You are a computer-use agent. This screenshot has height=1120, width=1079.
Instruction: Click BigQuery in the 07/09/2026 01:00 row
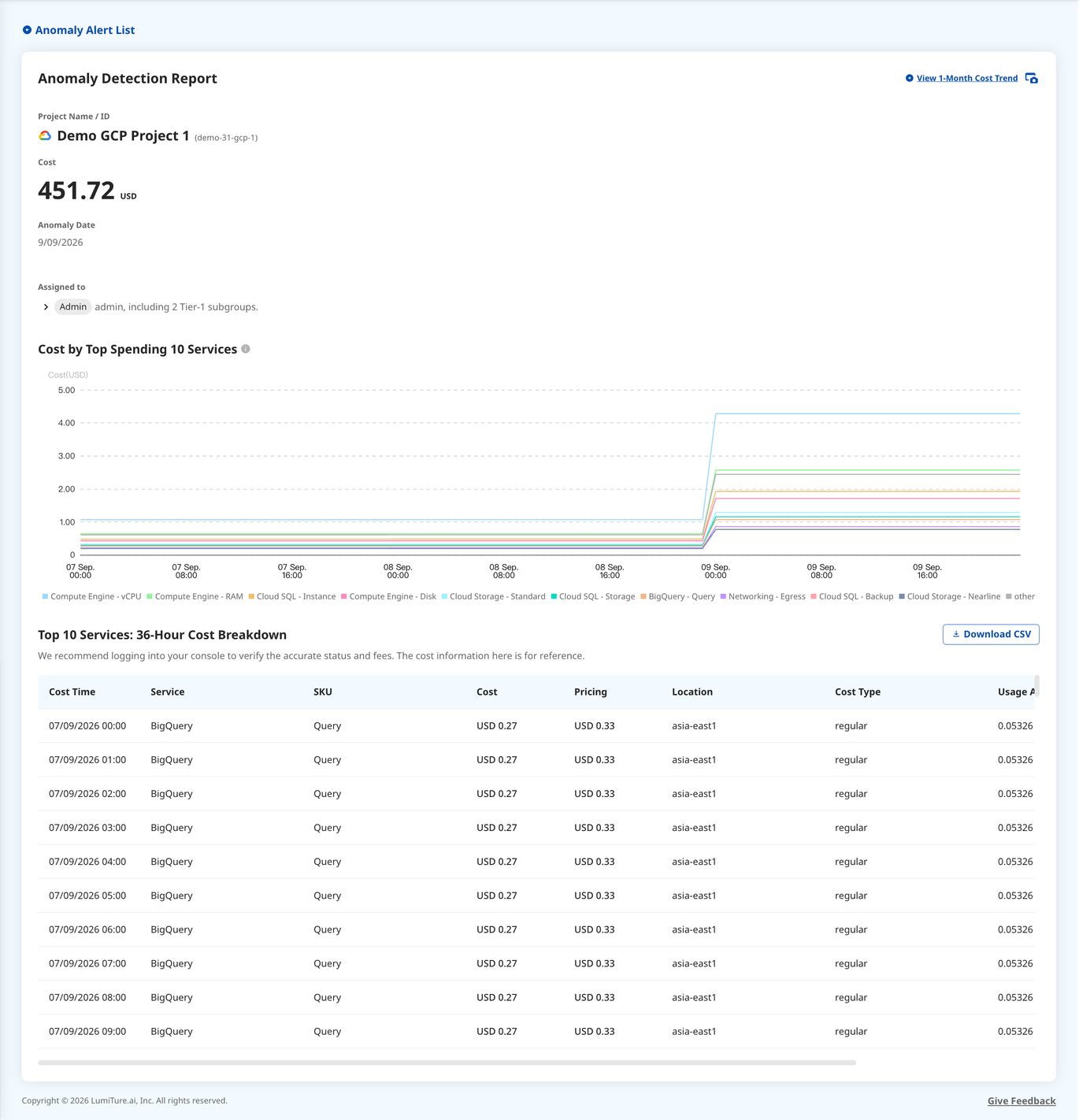pos(172,759)
